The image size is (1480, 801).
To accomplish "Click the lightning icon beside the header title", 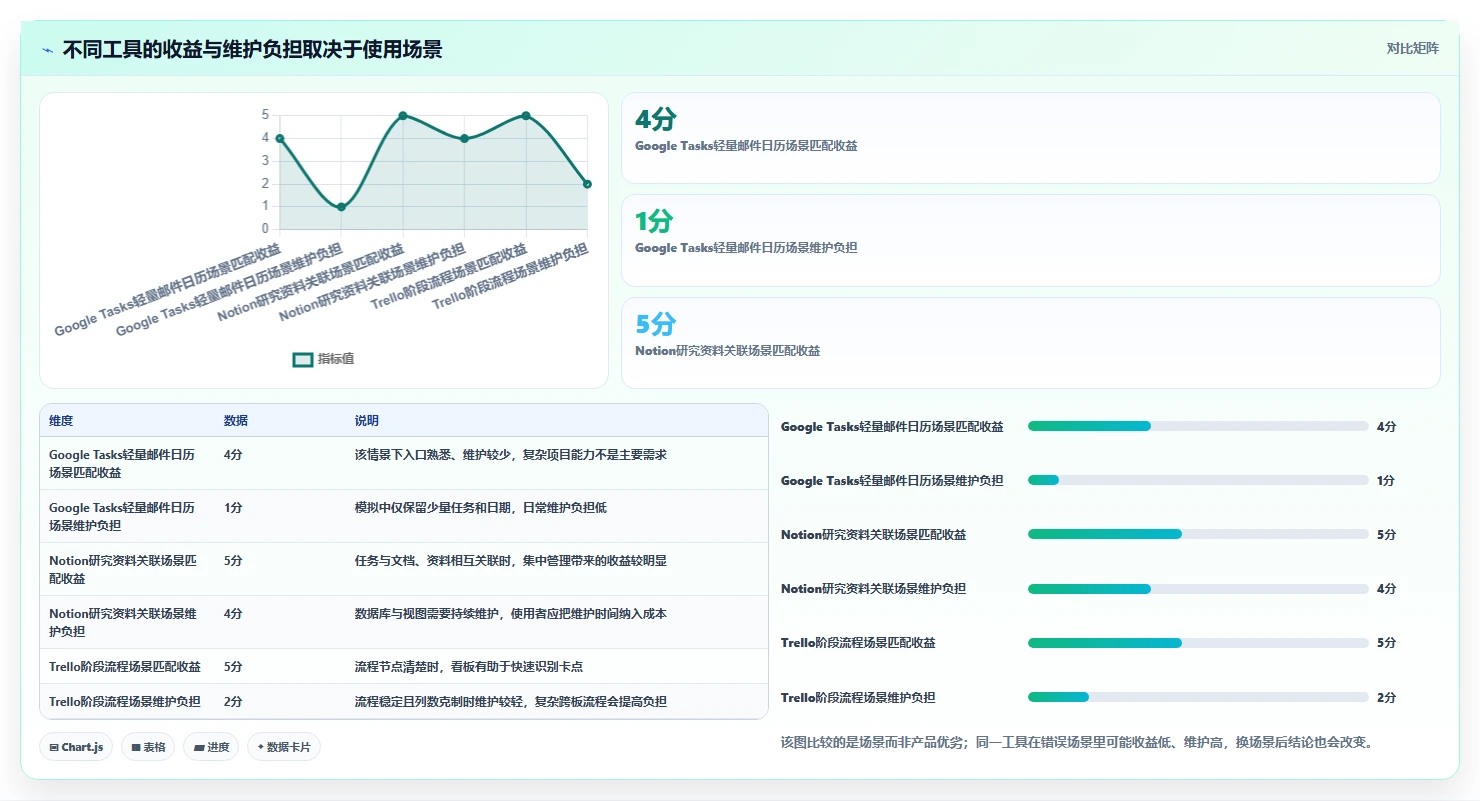I will pyautogui.click(x=48, y=50).
